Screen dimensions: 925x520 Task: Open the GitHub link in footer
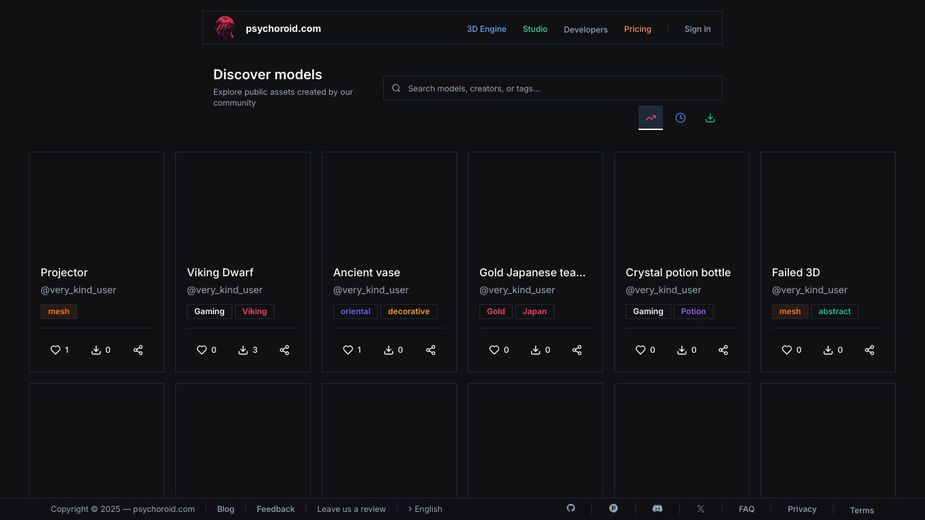(571, 508)
